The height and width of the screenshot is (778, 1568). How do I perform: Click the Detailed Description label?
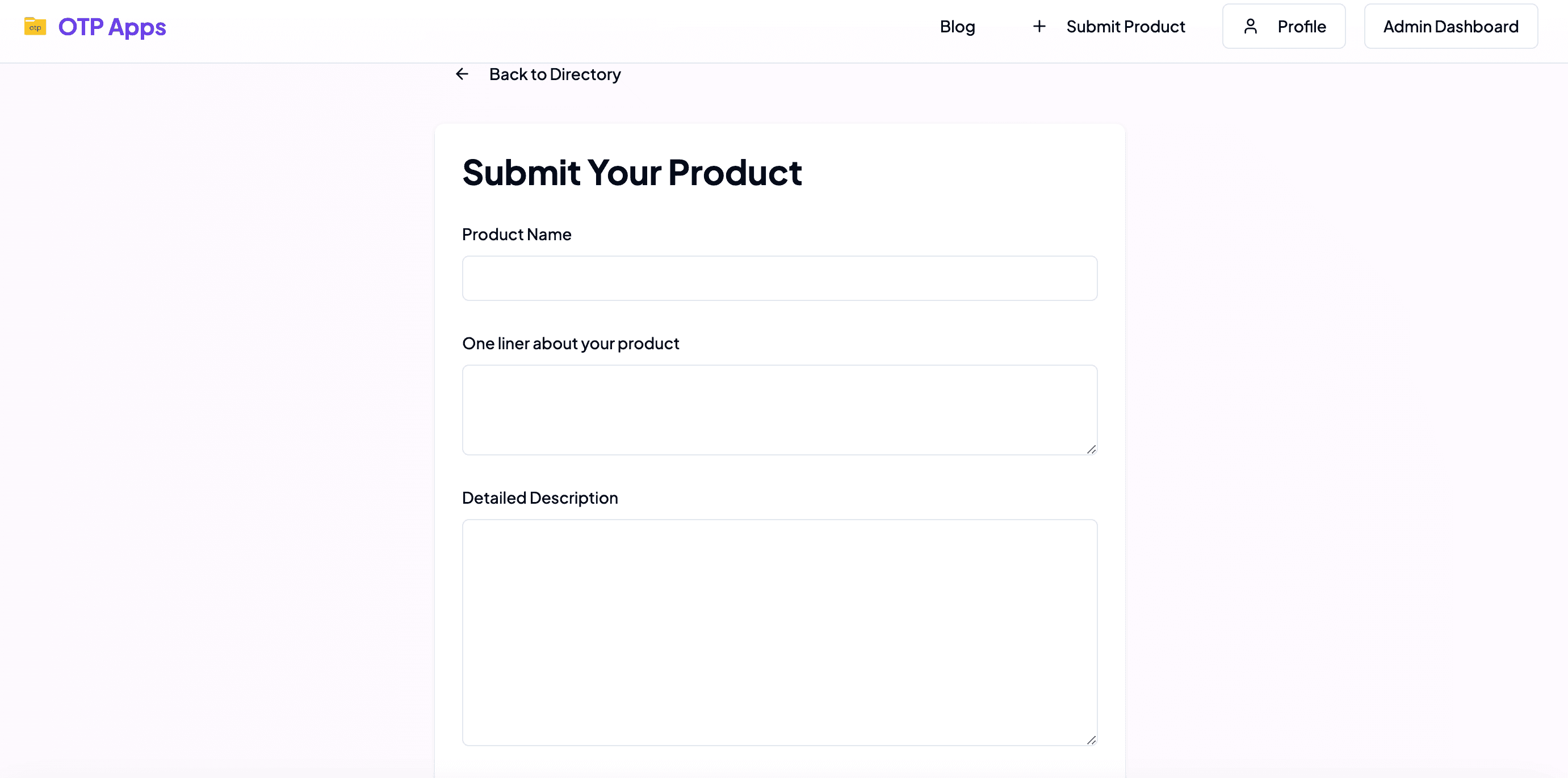[539, 498]
